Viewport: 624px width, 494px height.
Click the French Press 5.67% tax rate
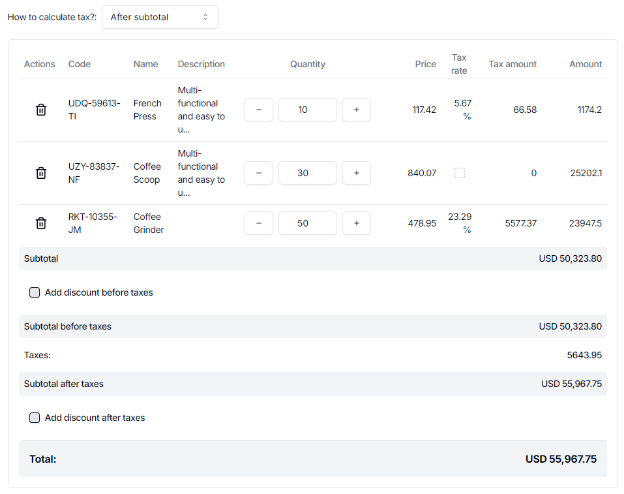coord(462,110)
